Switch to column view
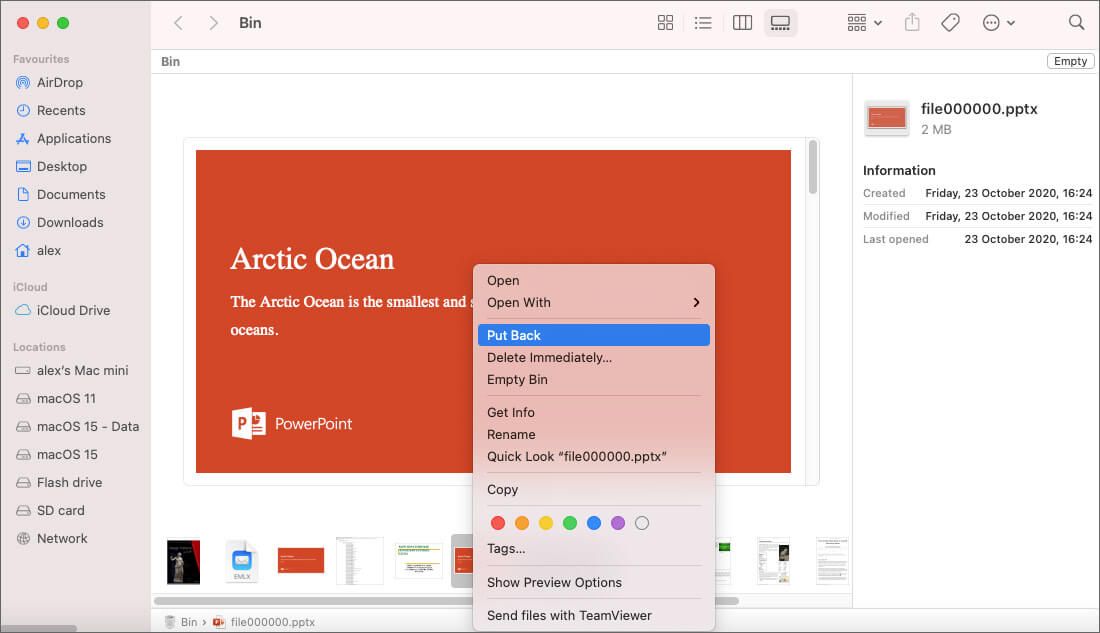The width and height of the screenshot is (1100, 633). pos(742,23)
